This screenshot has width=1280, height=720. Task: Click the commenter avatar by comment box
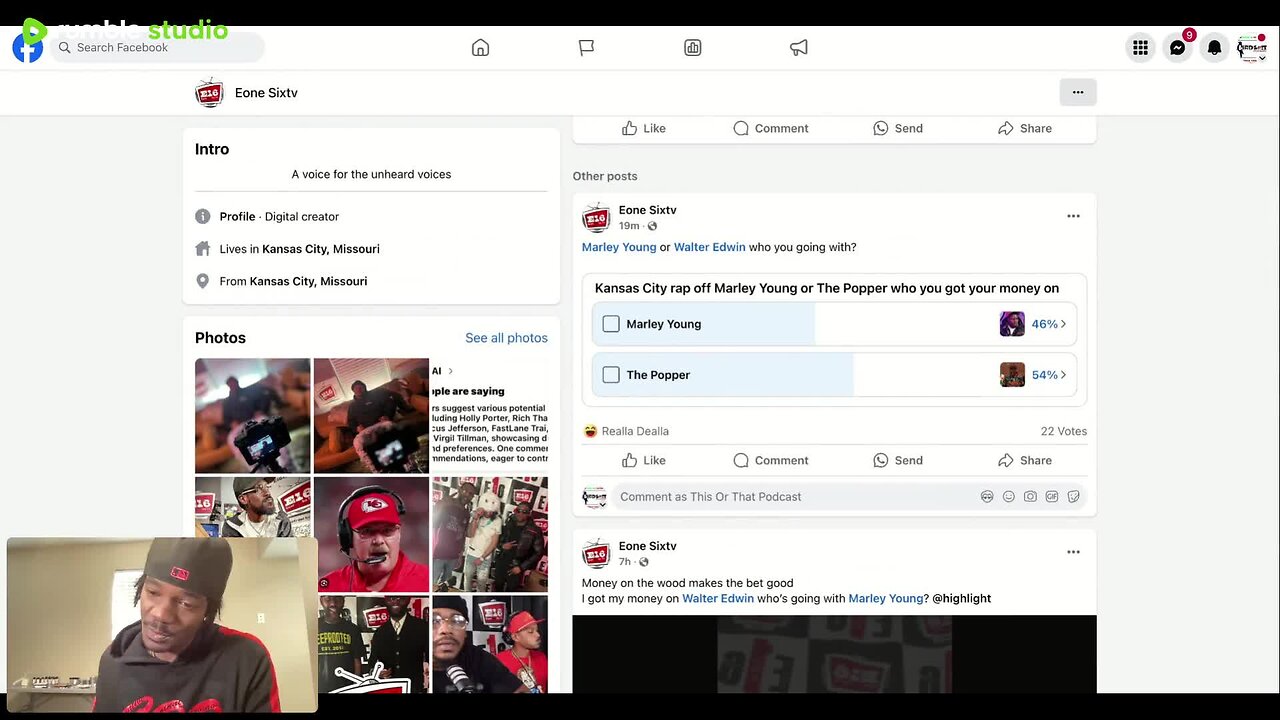[595, 497]
